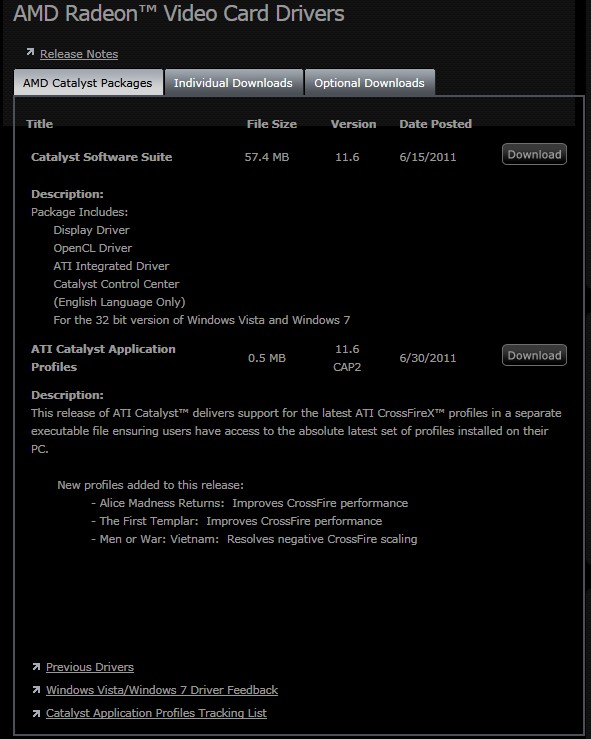Open the Previous Drivers link
591x739 pixels.
90,667
